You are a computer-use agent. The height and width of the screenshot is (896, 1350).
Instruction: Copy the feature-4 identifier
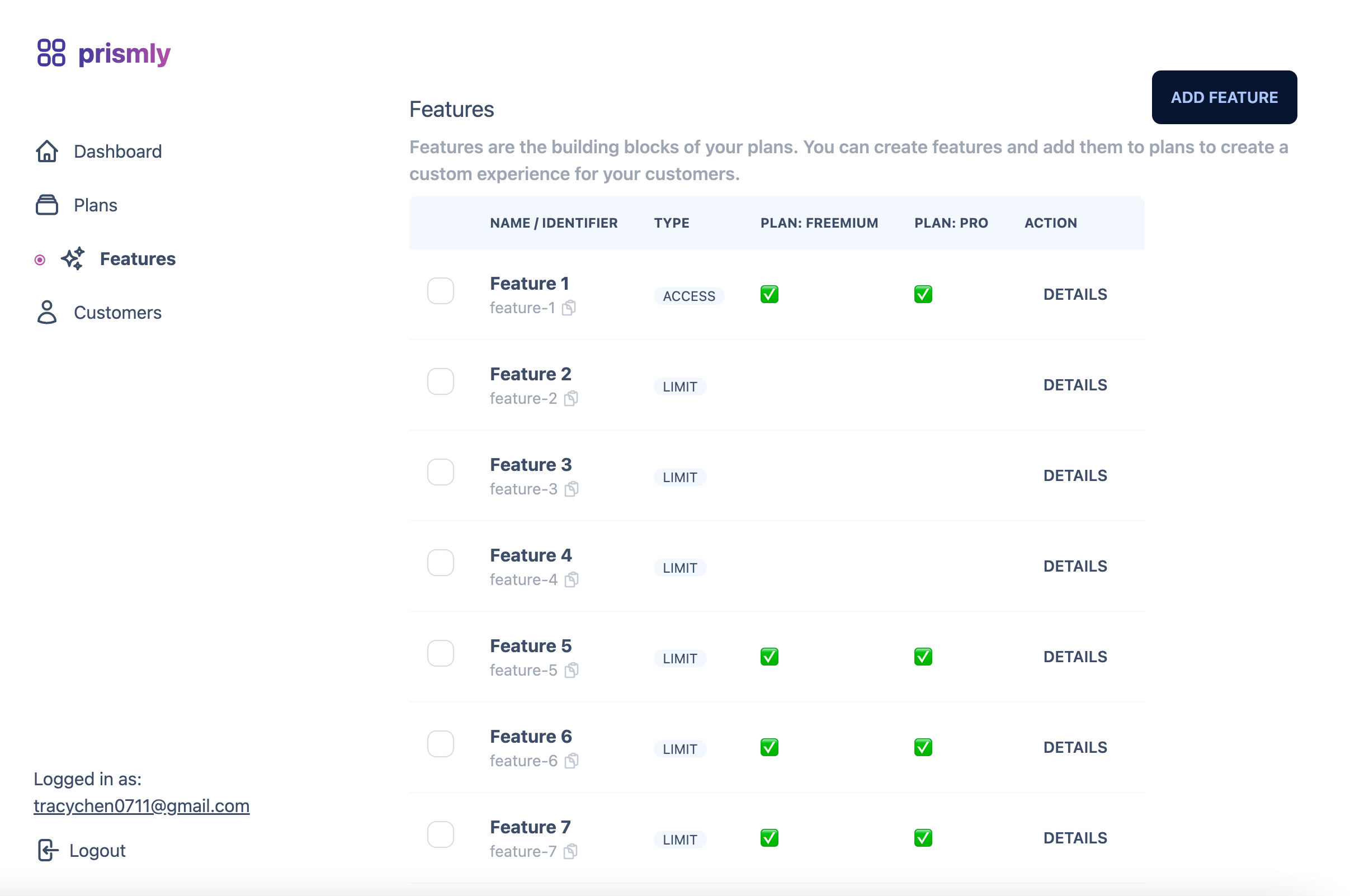pyautogui.click(x=572, y=580)
